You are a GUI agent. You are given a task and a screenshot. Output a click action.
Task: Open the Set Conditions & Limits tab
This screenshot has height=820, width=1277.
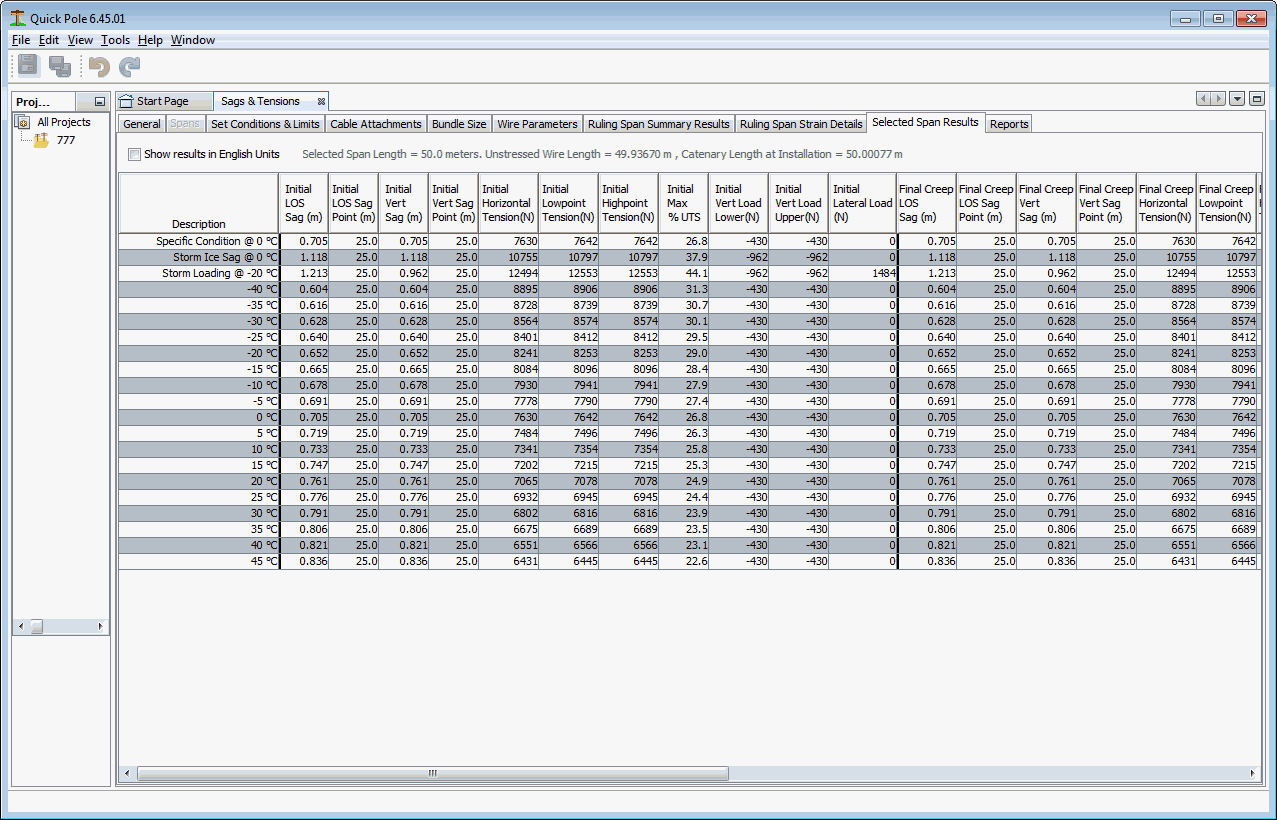(265, 124)
